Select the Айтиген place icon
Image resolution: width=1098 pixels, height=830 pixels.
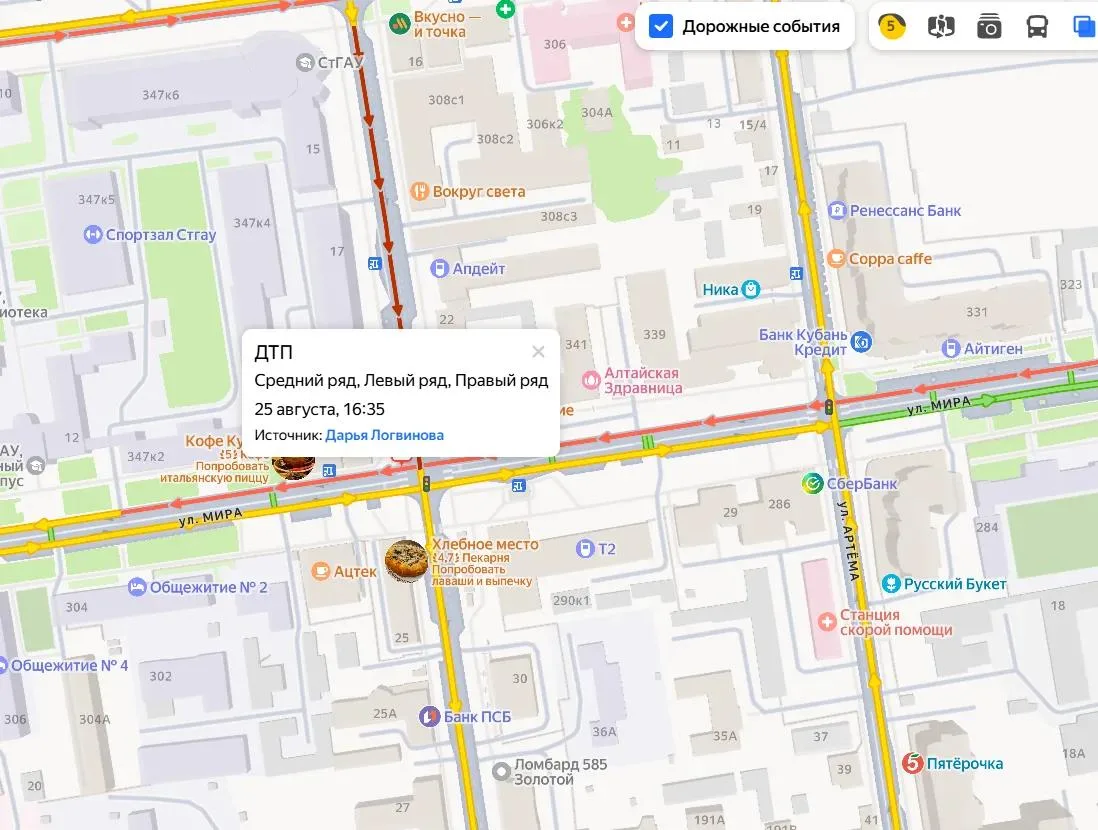click(x=951, y=348)
